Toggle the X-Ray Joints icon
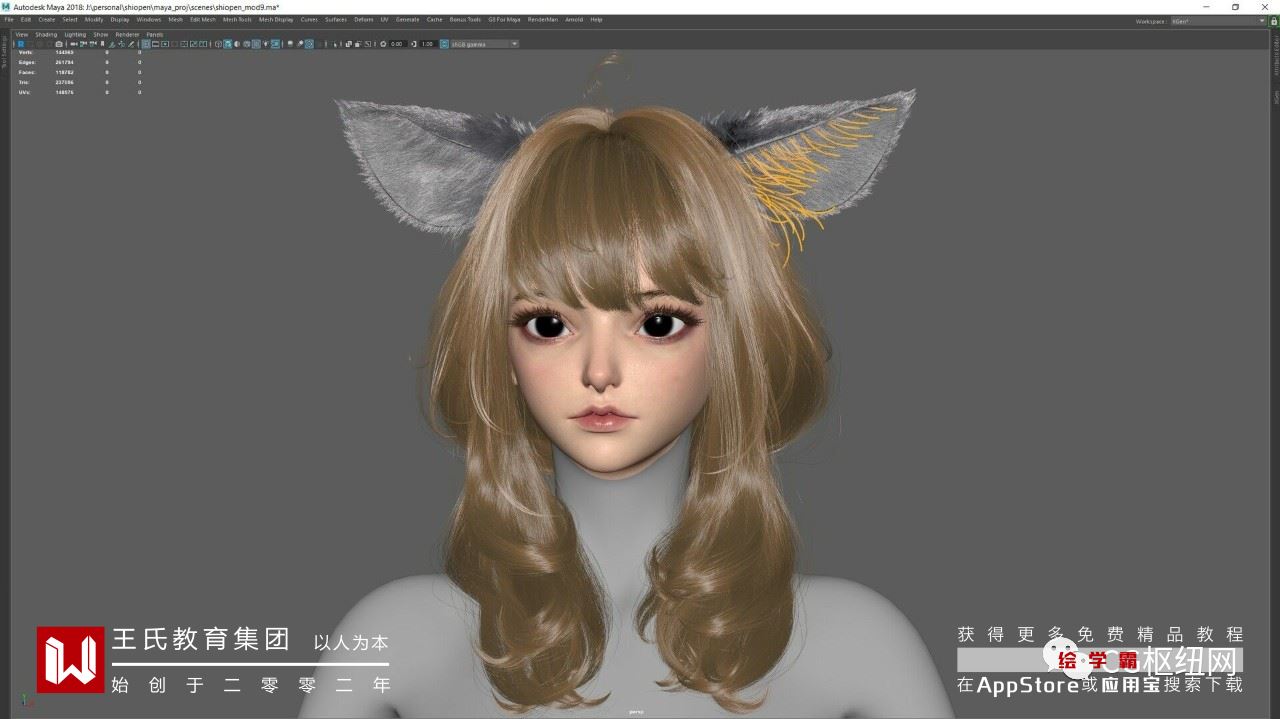 367,44
